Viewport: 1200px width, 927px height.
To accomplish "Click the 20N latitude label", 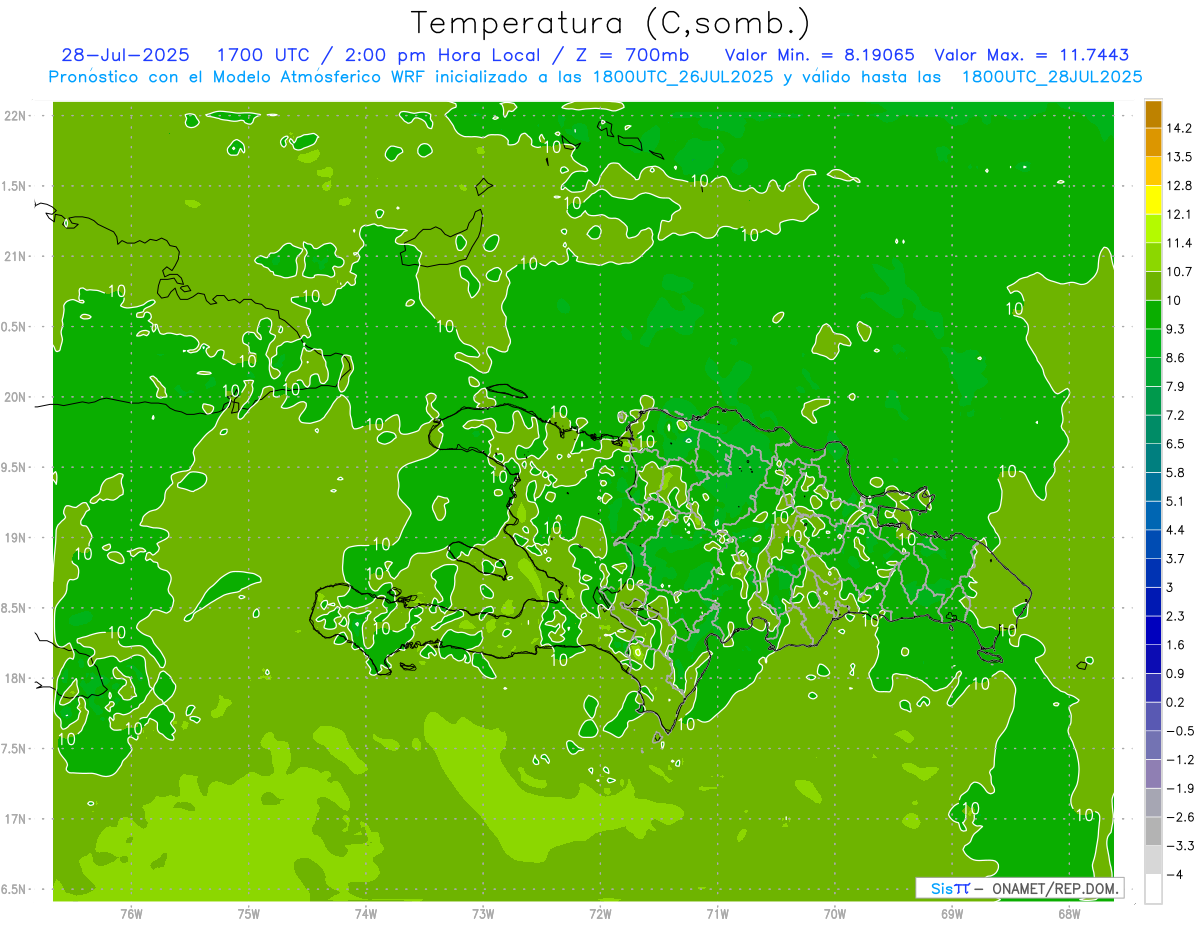I will pos(16,397).
